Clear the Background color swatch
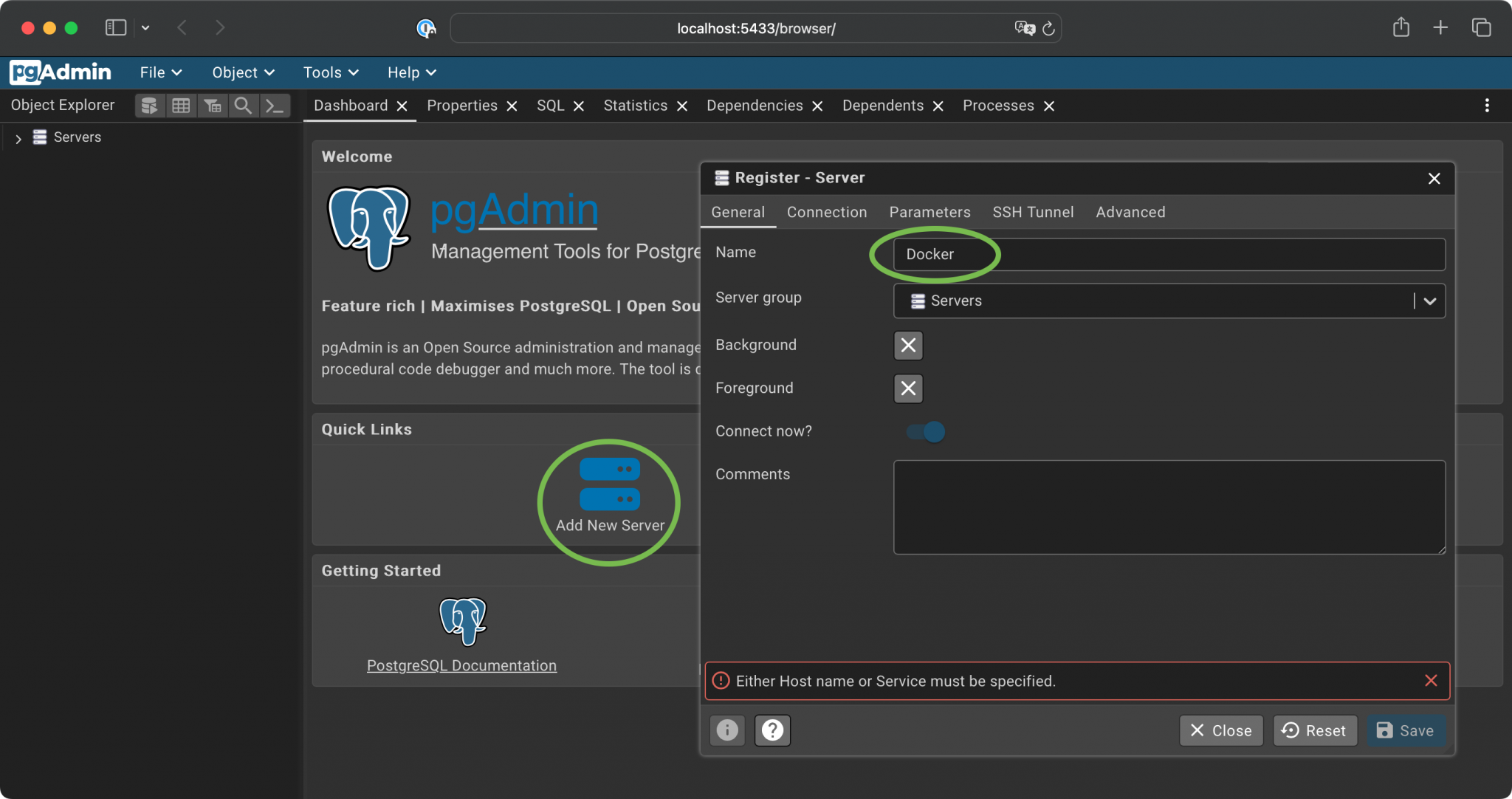The image size is (1512, 799). point(908,345)
